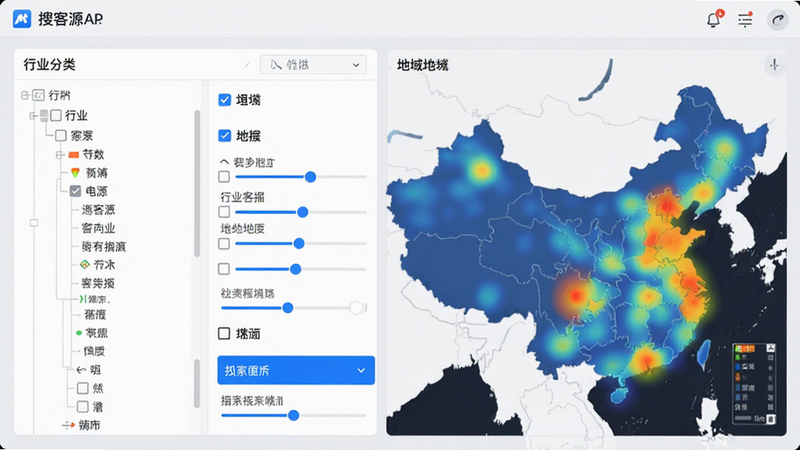
Task: Click the red hotspot over Sichuan on the map
Action: 576,295
